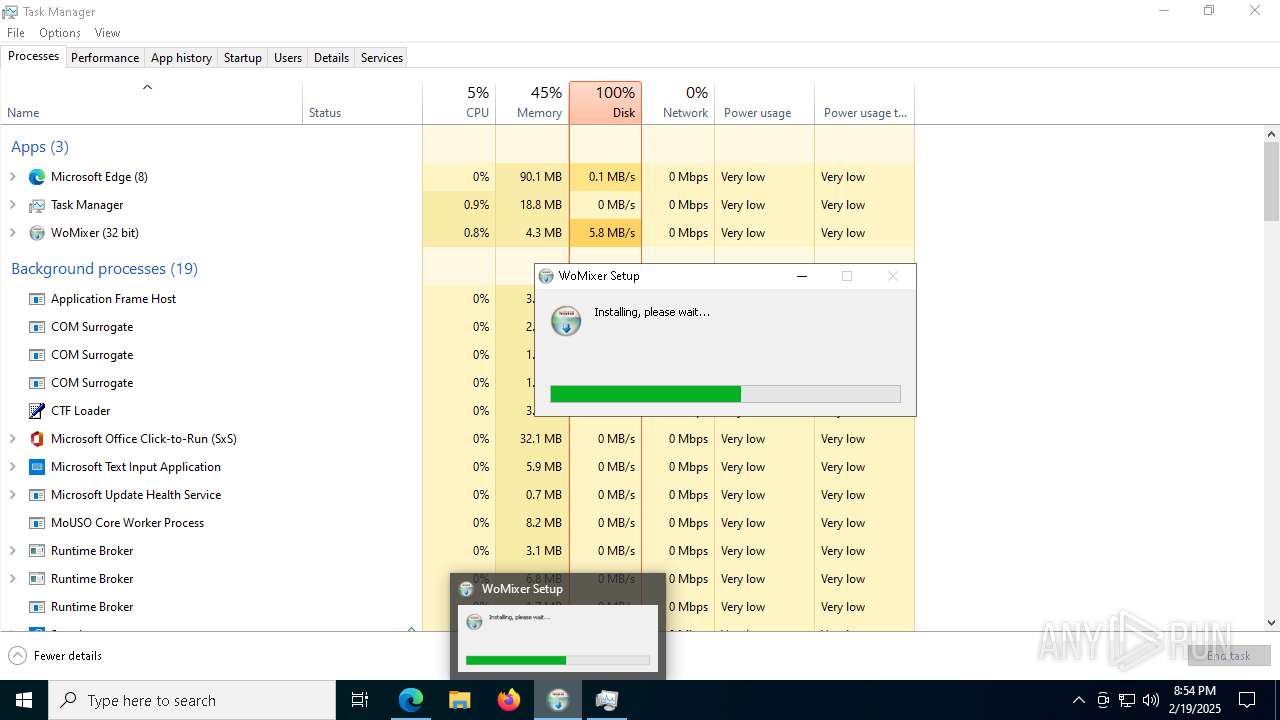Viewport: 1280px width, 720px height.
Task: Click the CTF Loader pencil icon
Action: (37, 411)
